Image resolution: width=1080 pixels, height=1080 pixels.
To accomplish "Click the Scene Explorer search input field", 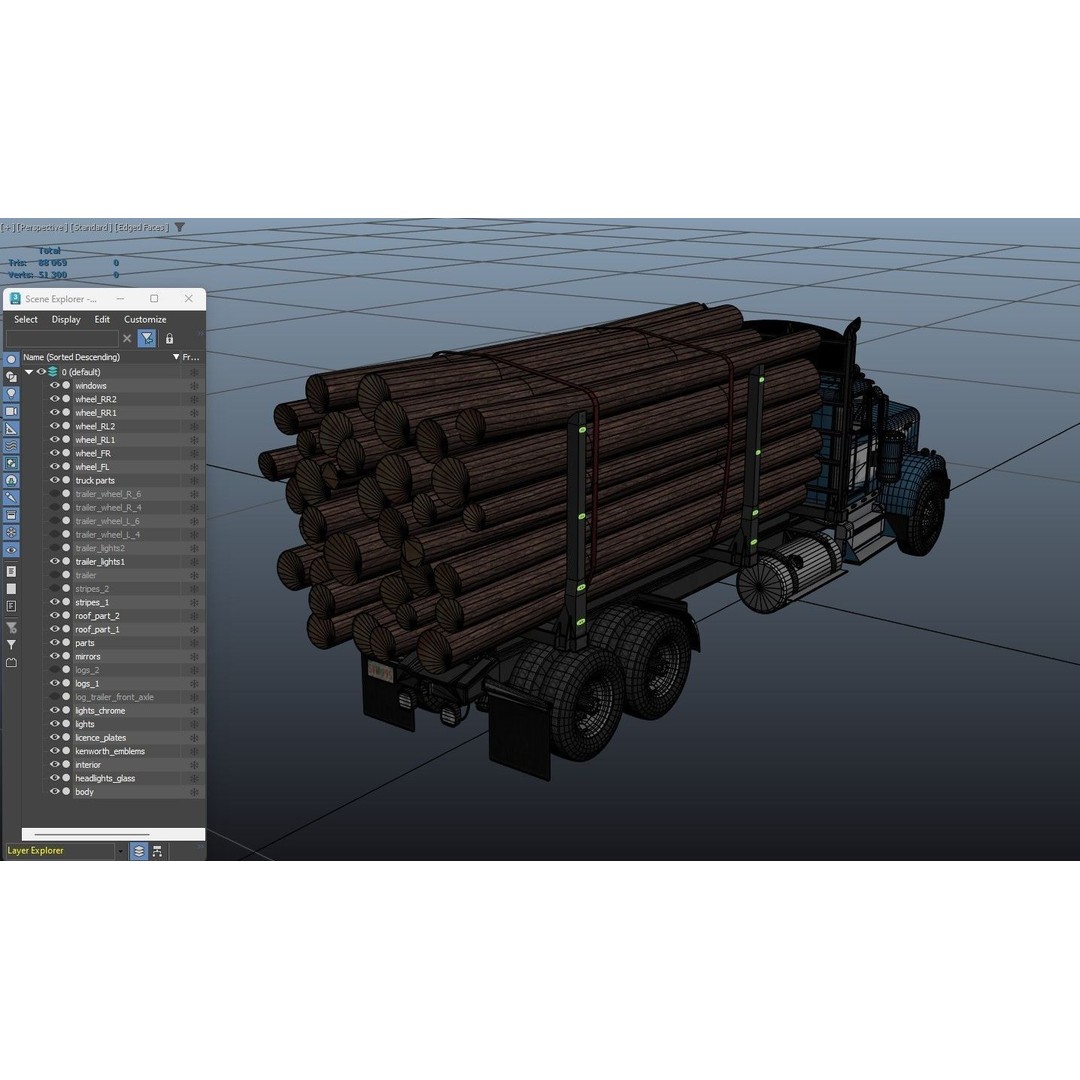I will pyautogui.click(x=60, y=338).
